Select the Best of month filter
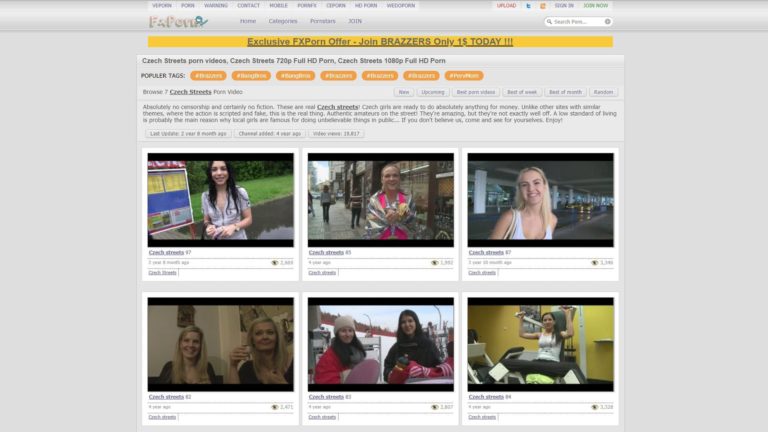Screen dimensions: 768x432 pyautogui.click(x=565, y=92)
